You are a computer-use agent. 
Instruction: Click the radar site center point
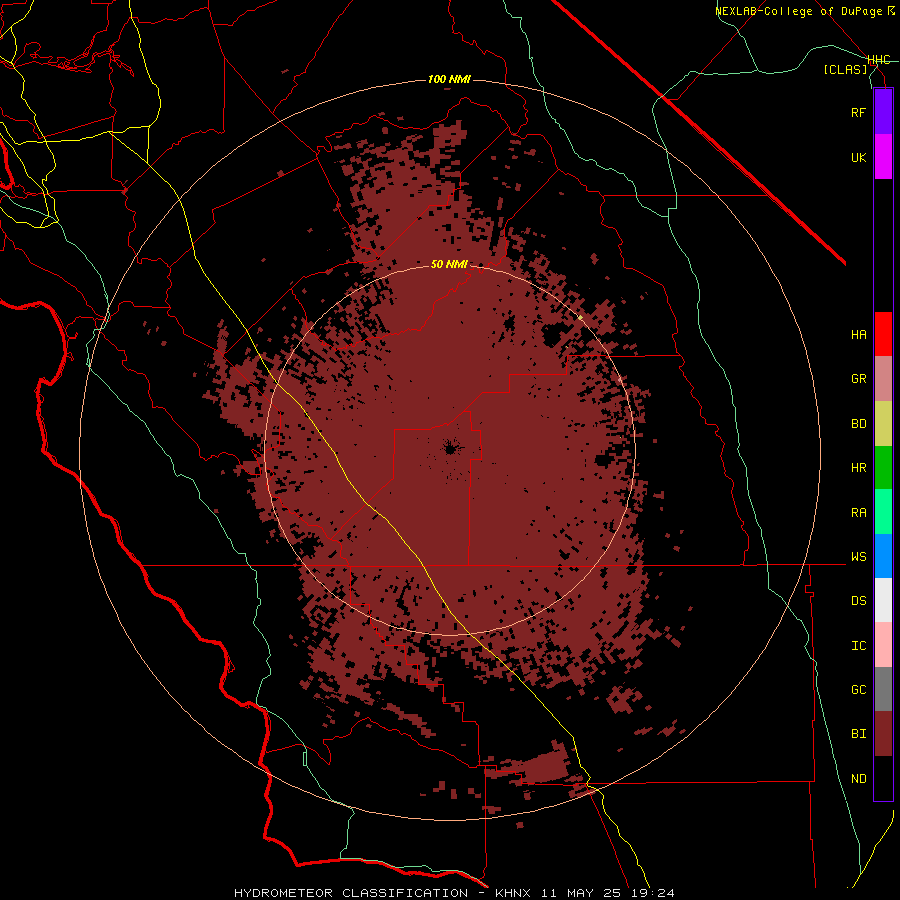pyautogui.click(x=450, y=448)
